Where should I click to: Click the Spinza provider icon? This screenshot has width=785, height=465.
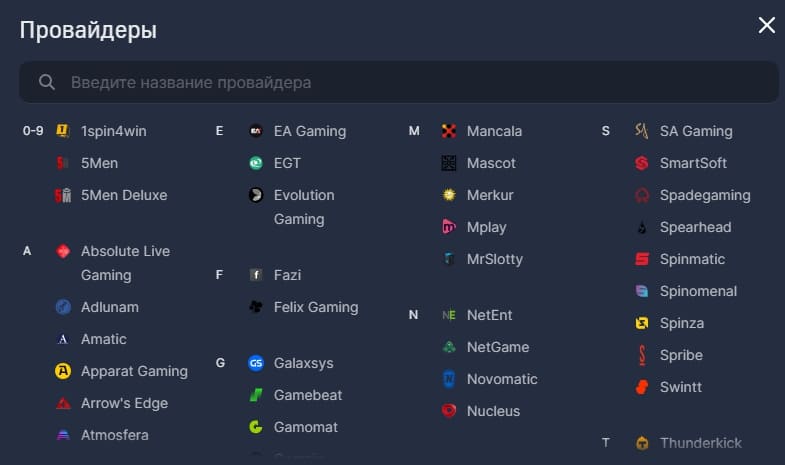coord(642,323)
